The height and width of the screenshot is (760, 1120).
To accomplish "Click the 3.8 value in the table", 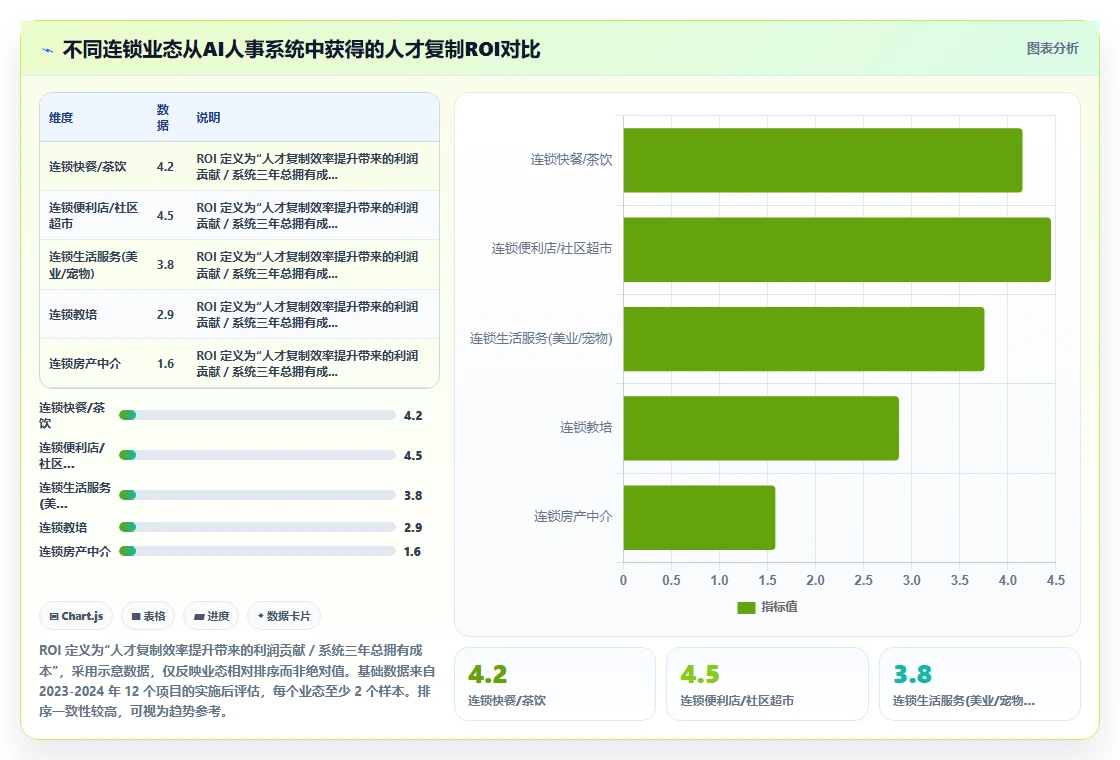I will pos(165,265).
